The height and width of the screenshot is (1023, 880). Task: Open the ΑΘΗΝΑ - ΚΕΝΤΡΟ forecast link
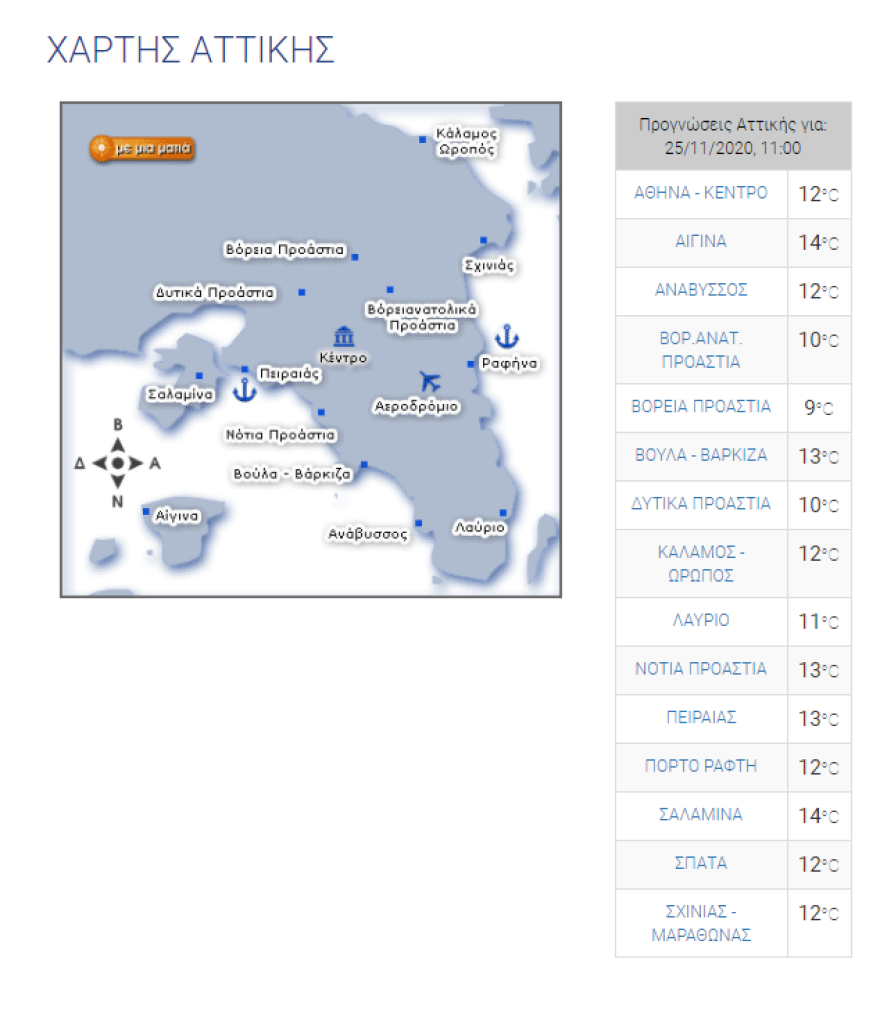click(701, 193)
